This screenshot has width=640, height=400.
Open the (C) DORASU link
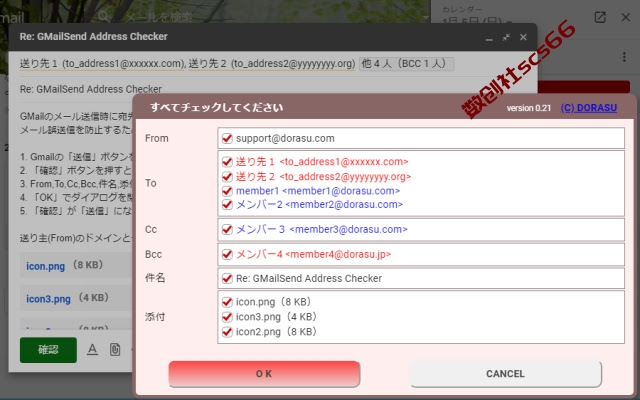click(x=589, y=108)
